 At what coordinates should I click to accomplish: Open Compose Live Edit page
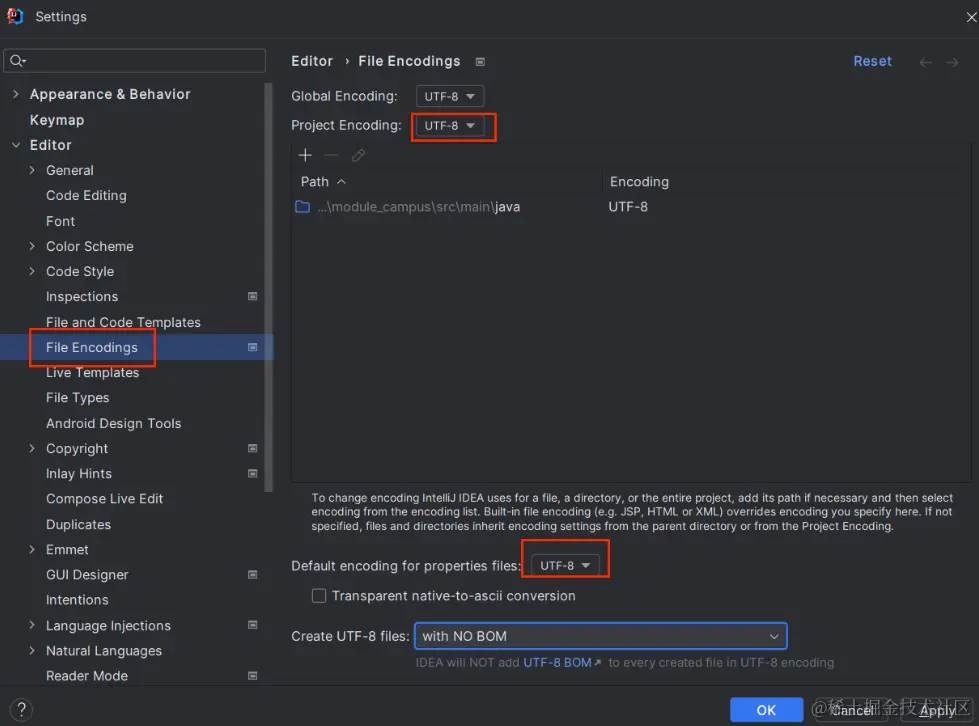pos(104,499)
